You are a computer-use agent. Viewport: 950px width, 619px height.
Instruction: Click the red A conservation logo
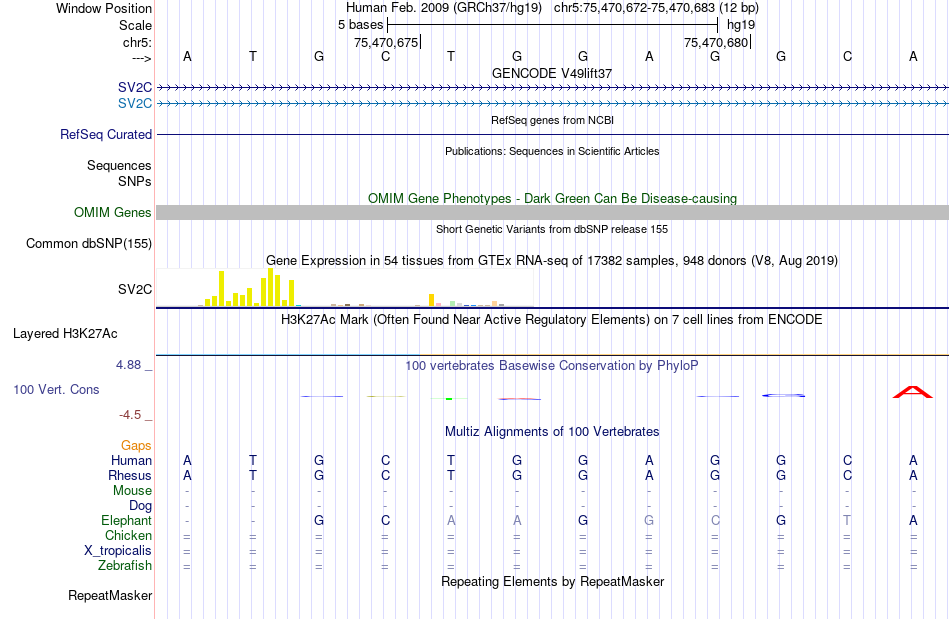coord(912,392)
